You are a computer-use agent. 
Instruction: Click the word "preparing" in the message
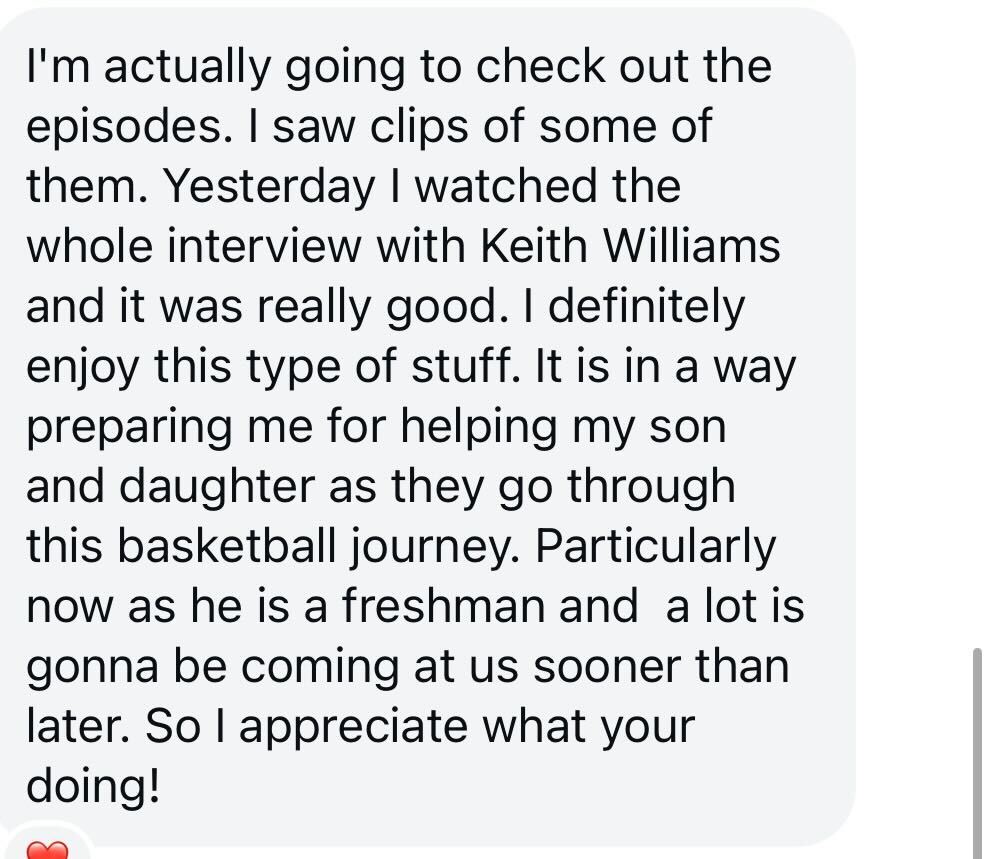(x=129, y=428)
